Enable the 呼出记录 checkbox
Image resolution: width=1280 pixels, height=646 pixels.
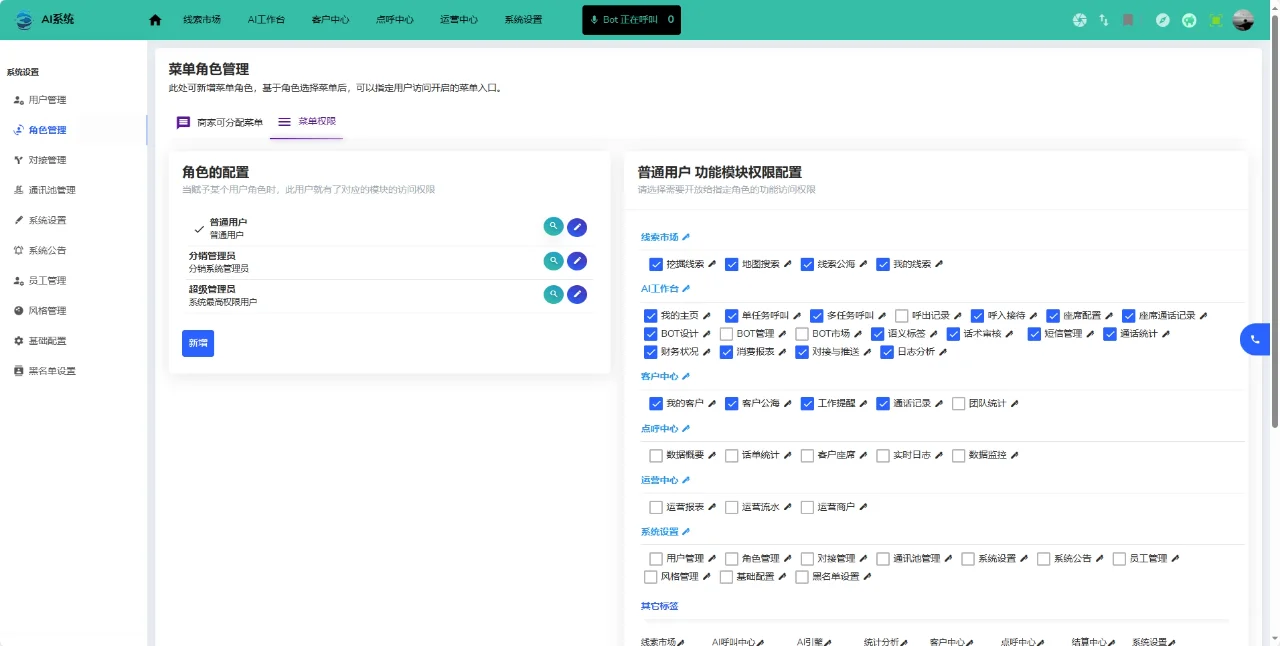pyautogui.click(x=902, y=316)
